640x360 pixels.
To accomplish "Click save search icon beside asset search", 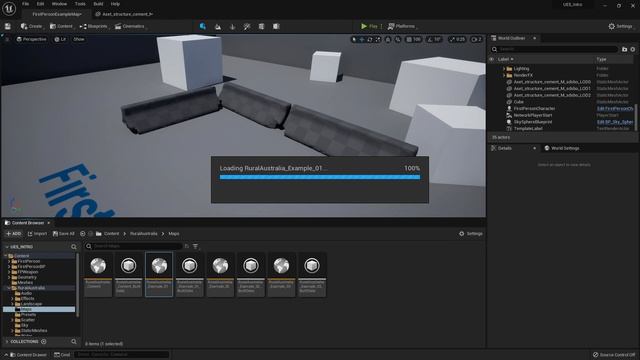I will point(187,246).
